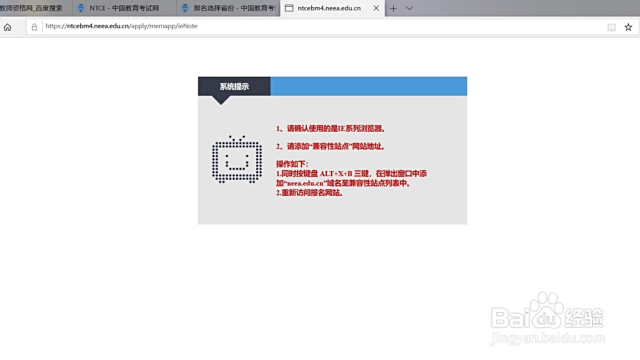Viewport: 640px width, 360px height.
Task: Open reading view from address bar
Action: tap(611, 27)
